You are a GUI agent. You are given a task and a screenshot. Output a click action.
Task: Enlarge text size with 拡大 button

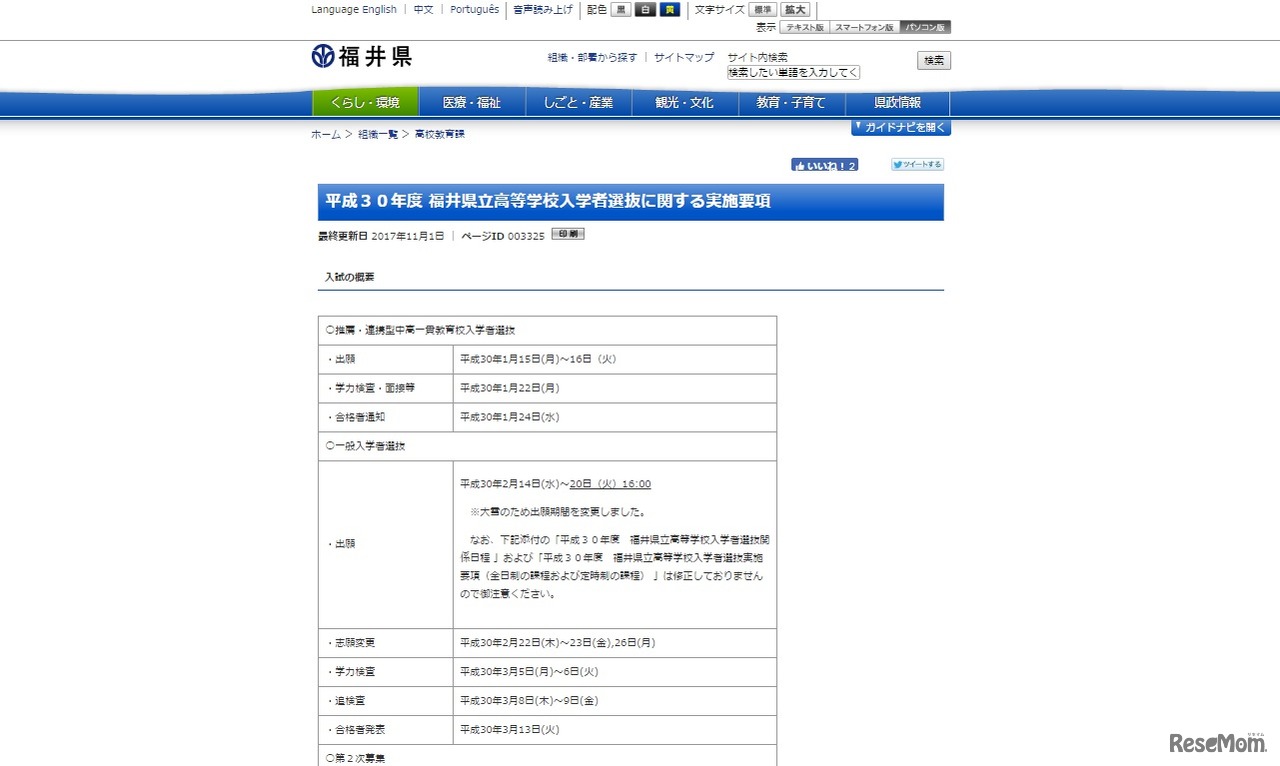795,9
